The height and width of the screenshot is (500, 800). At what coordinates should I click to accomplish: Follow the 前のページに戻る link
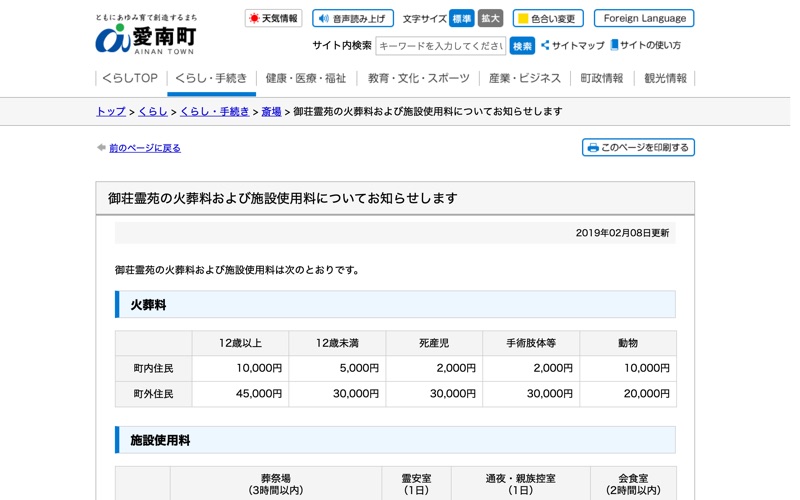click(x=145, y=148)
